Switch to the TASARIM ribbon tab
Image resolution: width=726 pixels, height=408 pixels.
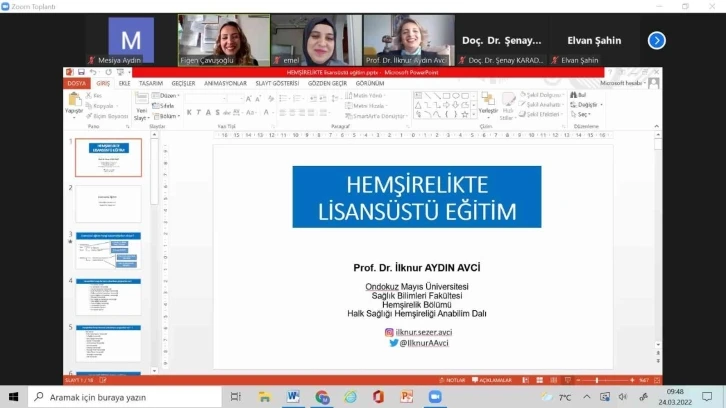click(x=151, y=83)
